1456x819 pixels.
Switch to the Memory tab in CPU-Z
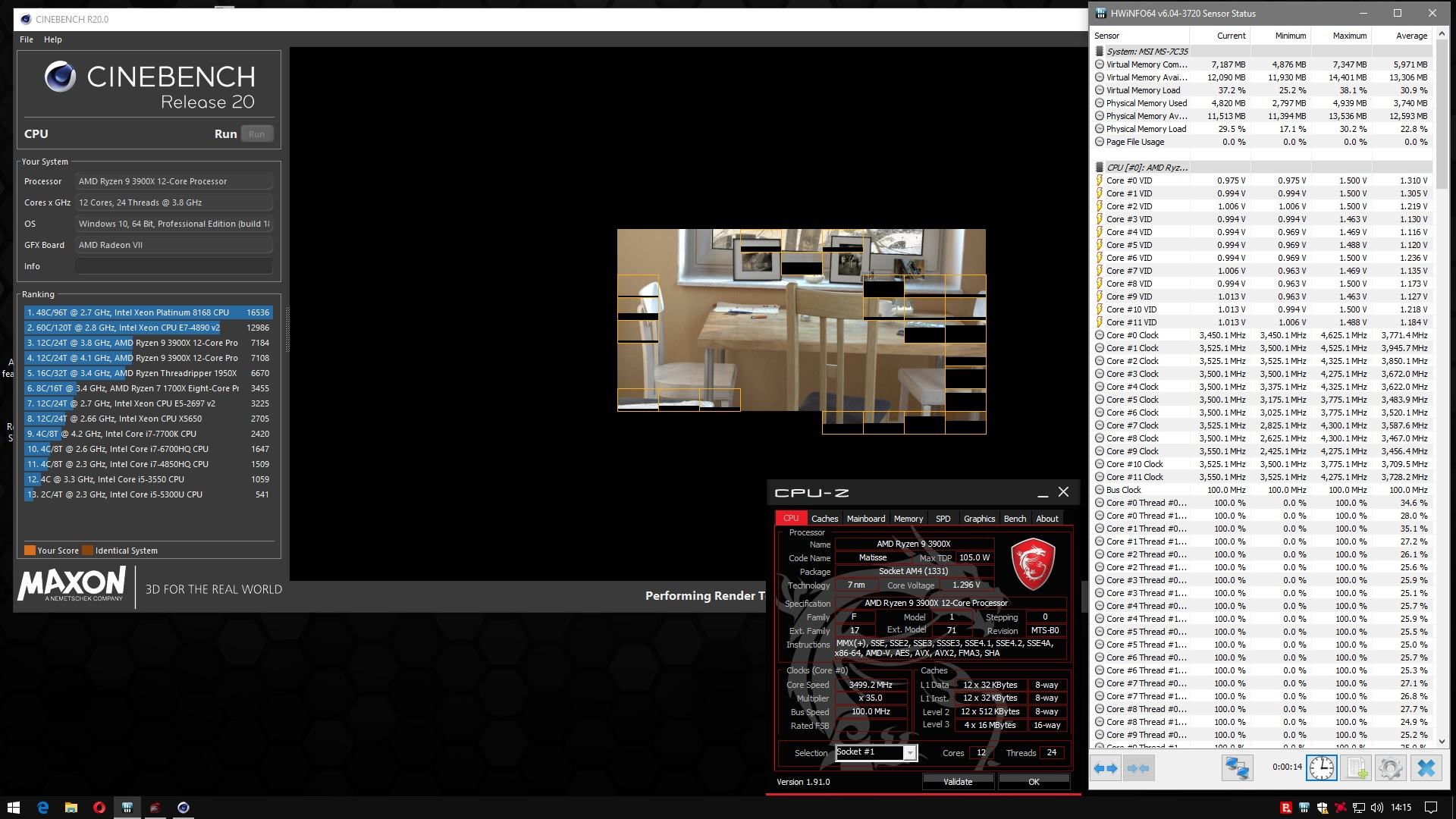pos(908,519)
